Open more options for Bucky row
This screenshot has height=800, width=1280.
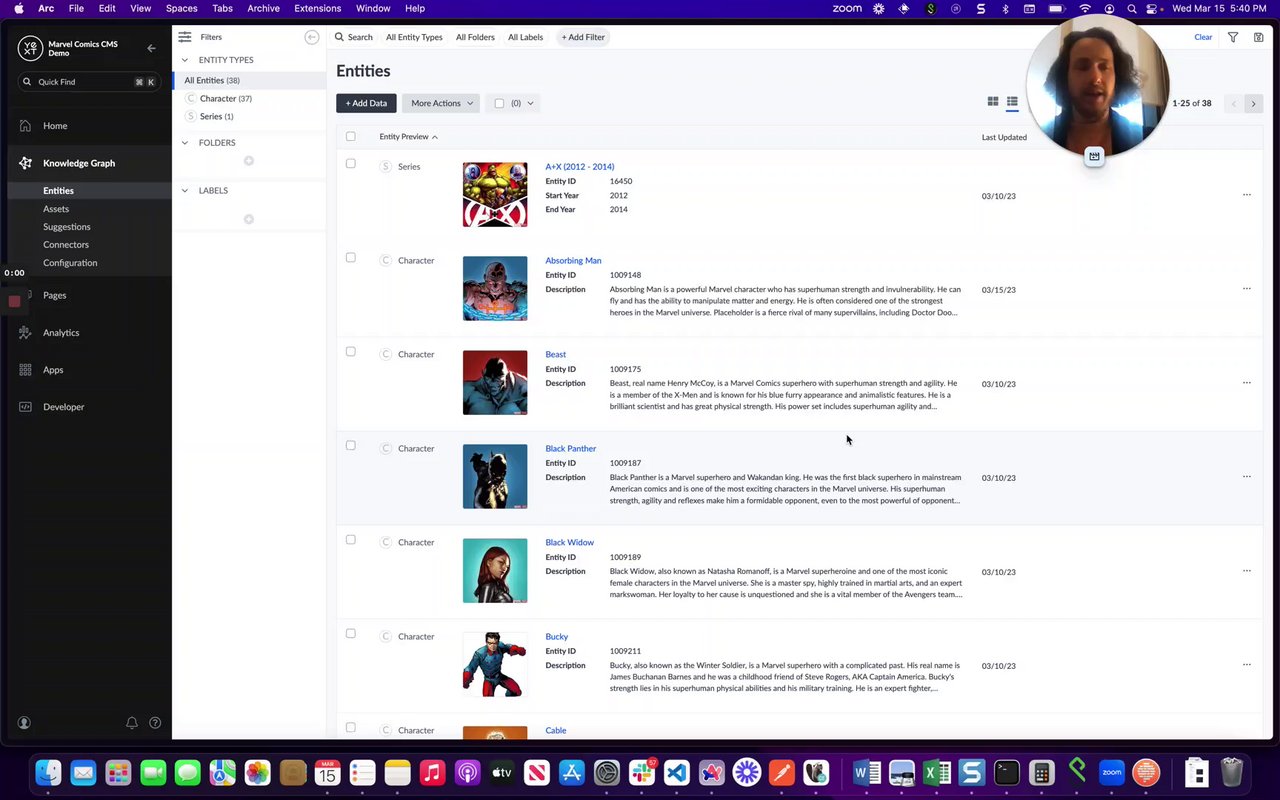1247,665
